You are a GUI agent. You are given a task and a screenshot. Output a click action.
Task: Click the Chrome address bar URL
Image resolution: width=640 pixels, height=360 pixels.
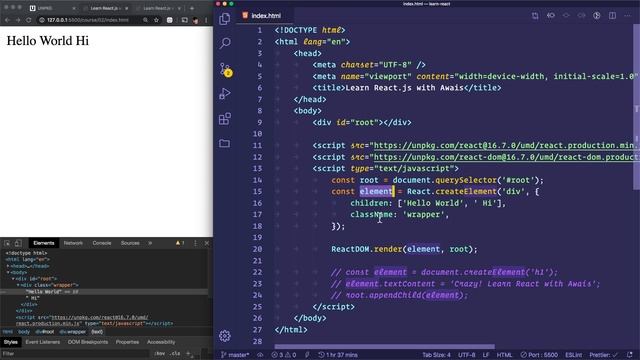click(88, 20)
